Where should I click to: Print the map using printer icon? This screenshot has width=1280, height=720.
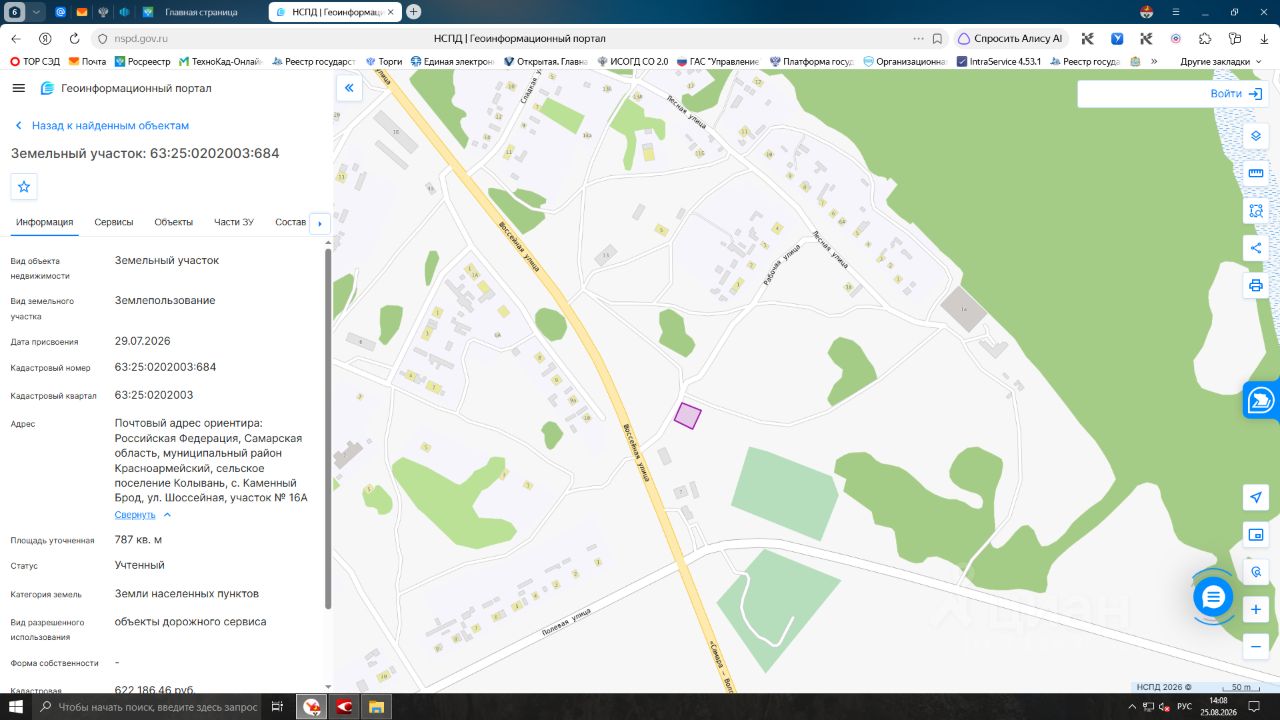coord(1256,286)
